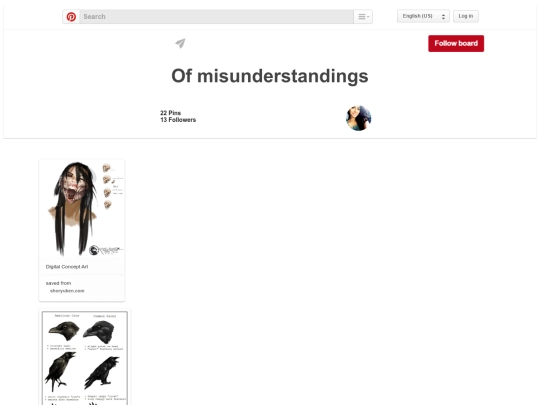Click the saved from label
The image size is (540, 405).
pos(59,283)
